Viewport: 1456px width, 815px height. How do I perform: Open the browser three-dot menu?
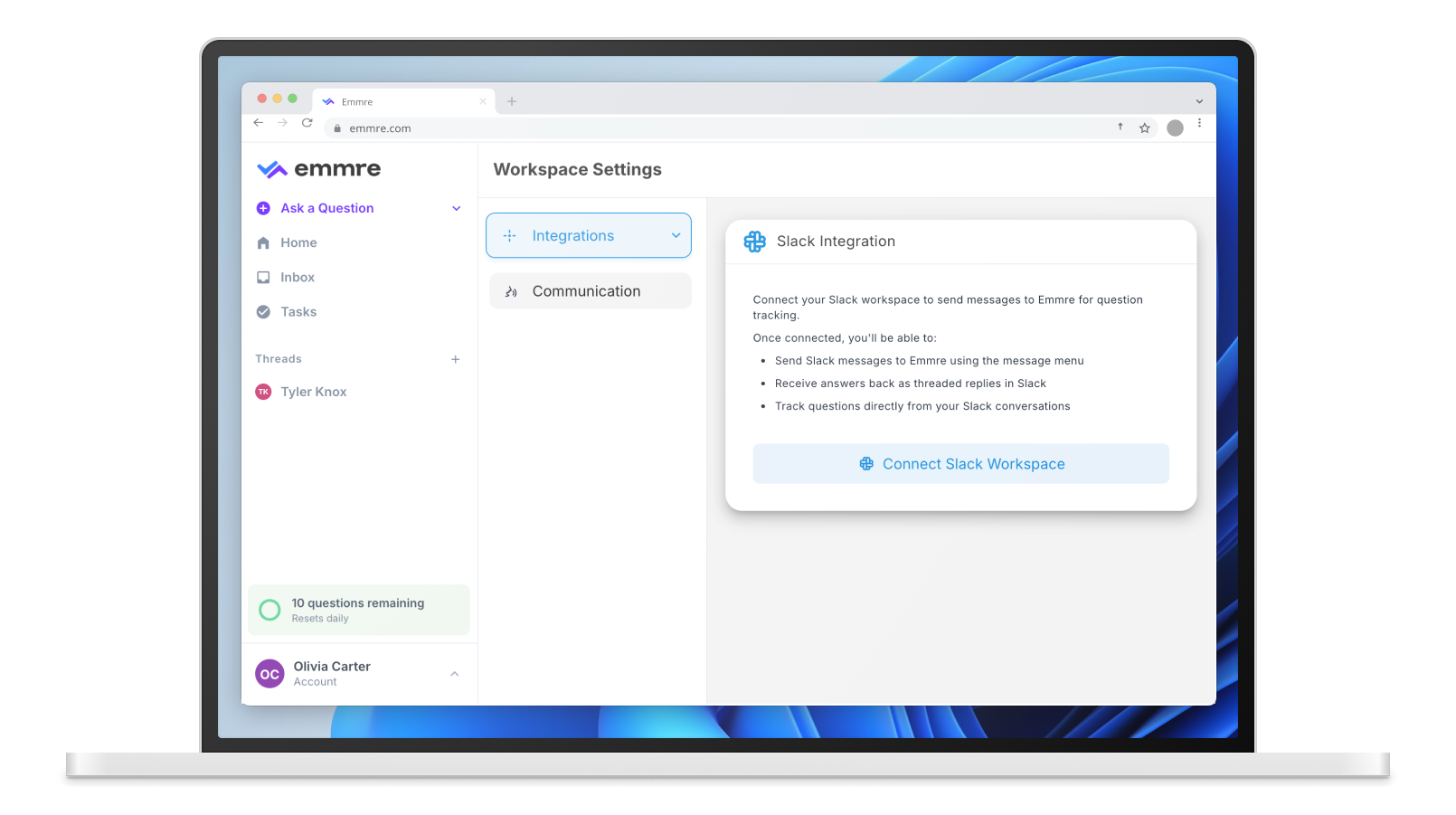[1200, 123]
